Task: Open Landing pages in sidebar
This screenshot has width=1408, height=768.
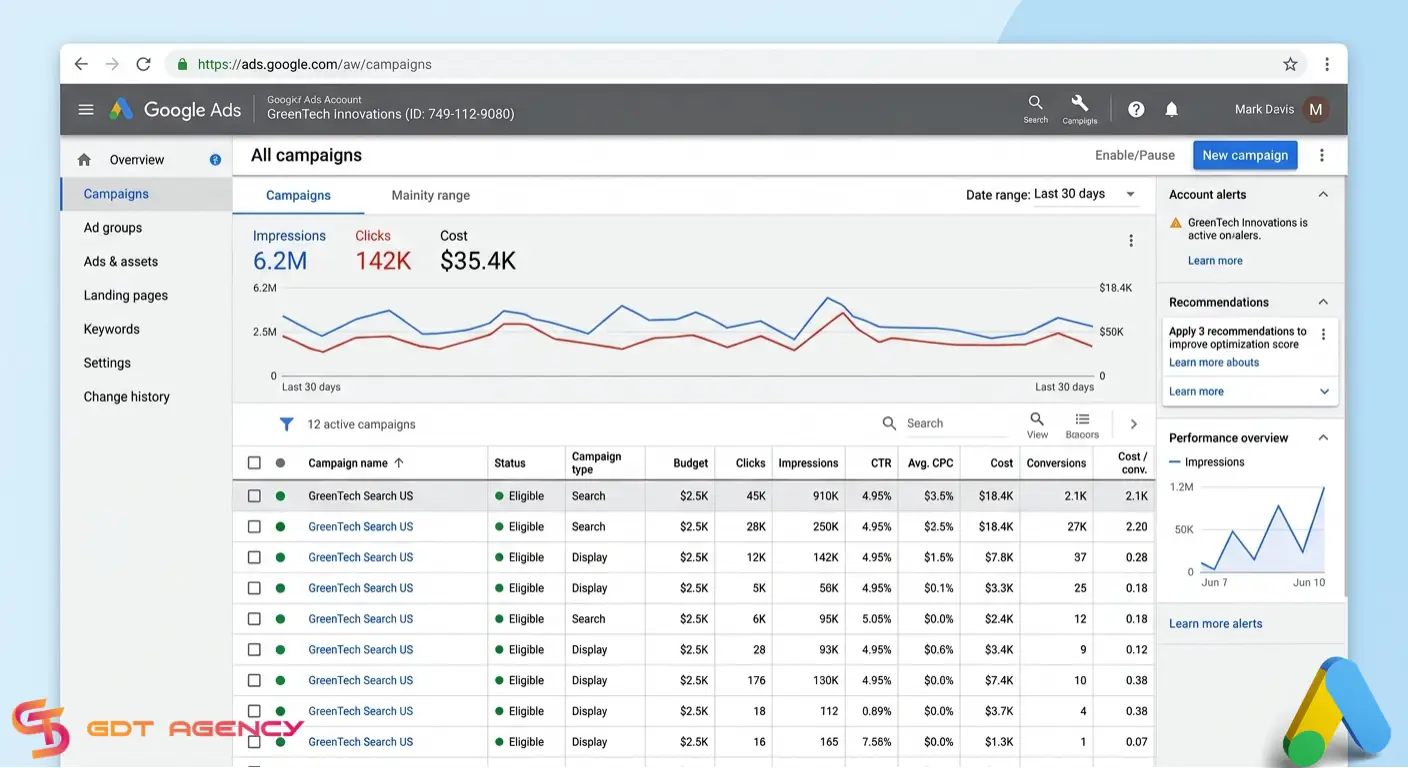Action: pos(126,296)
